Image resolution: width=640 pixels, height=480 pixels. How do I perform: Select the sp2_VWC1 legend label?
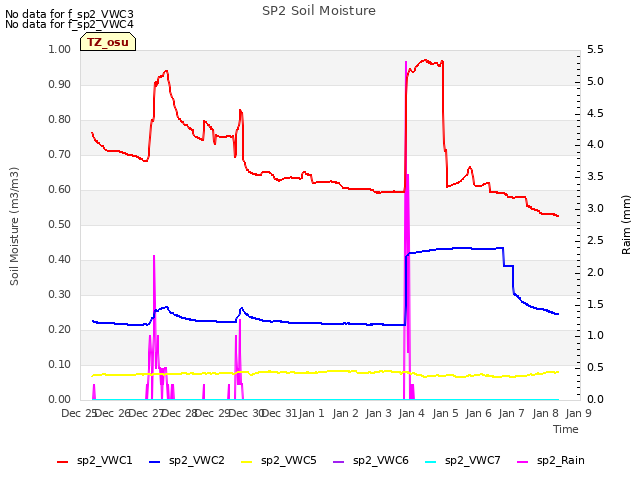pos(105,461)
